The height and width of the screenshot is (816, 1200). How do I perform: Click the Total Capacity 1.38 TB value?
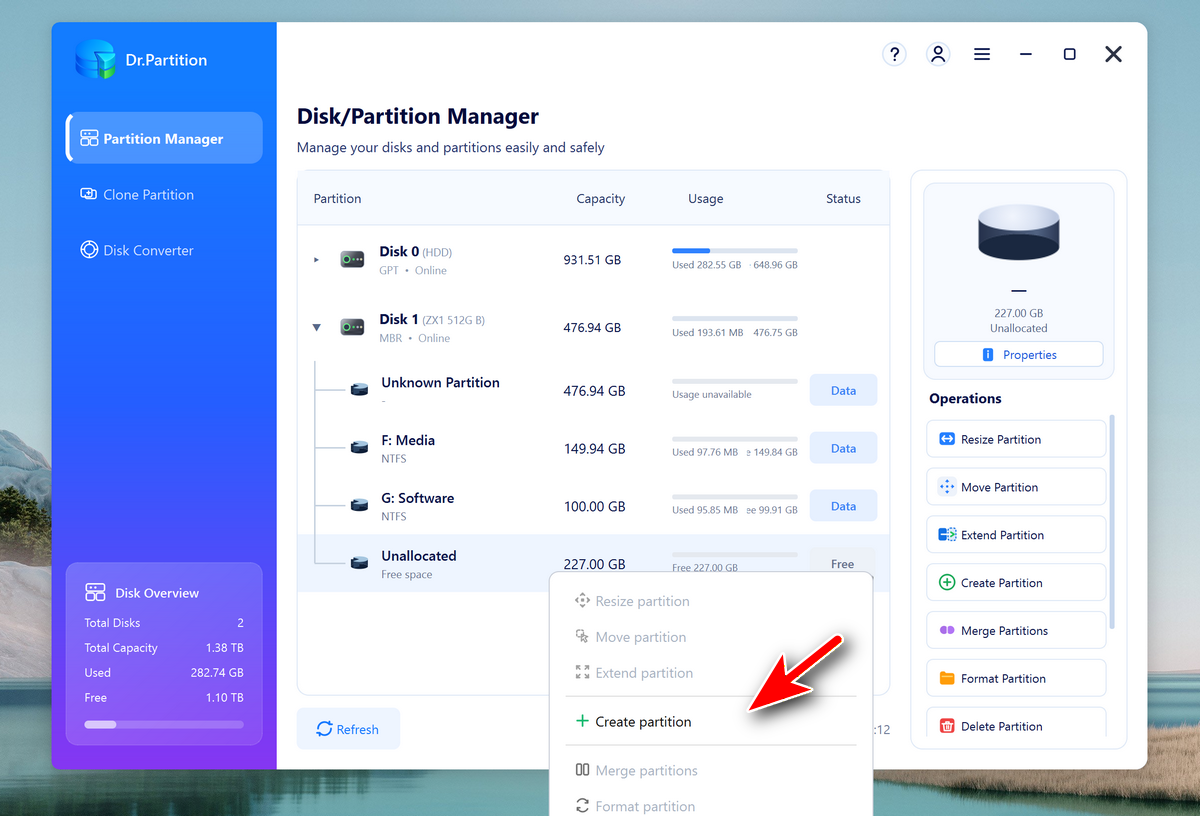coord(223,648)
